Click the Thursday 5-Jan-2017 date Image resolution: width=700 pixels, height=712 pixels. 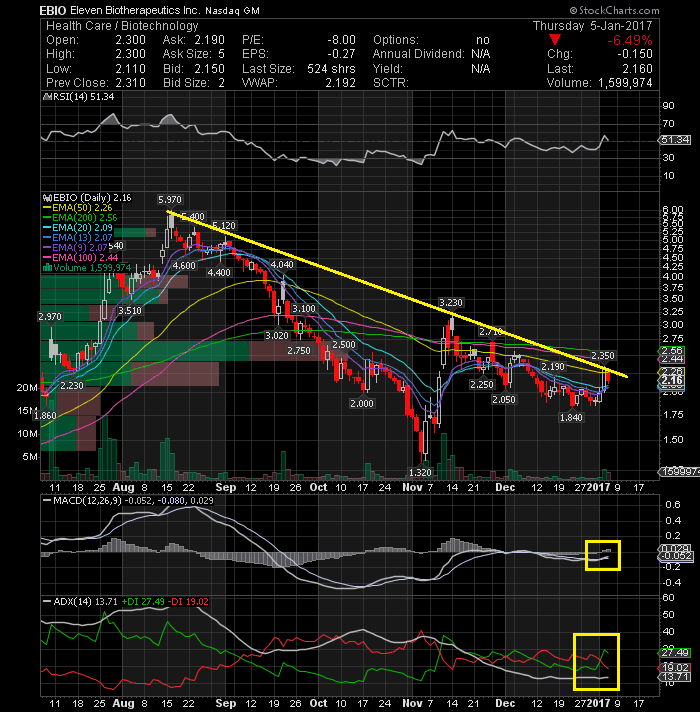pos(592,25)
